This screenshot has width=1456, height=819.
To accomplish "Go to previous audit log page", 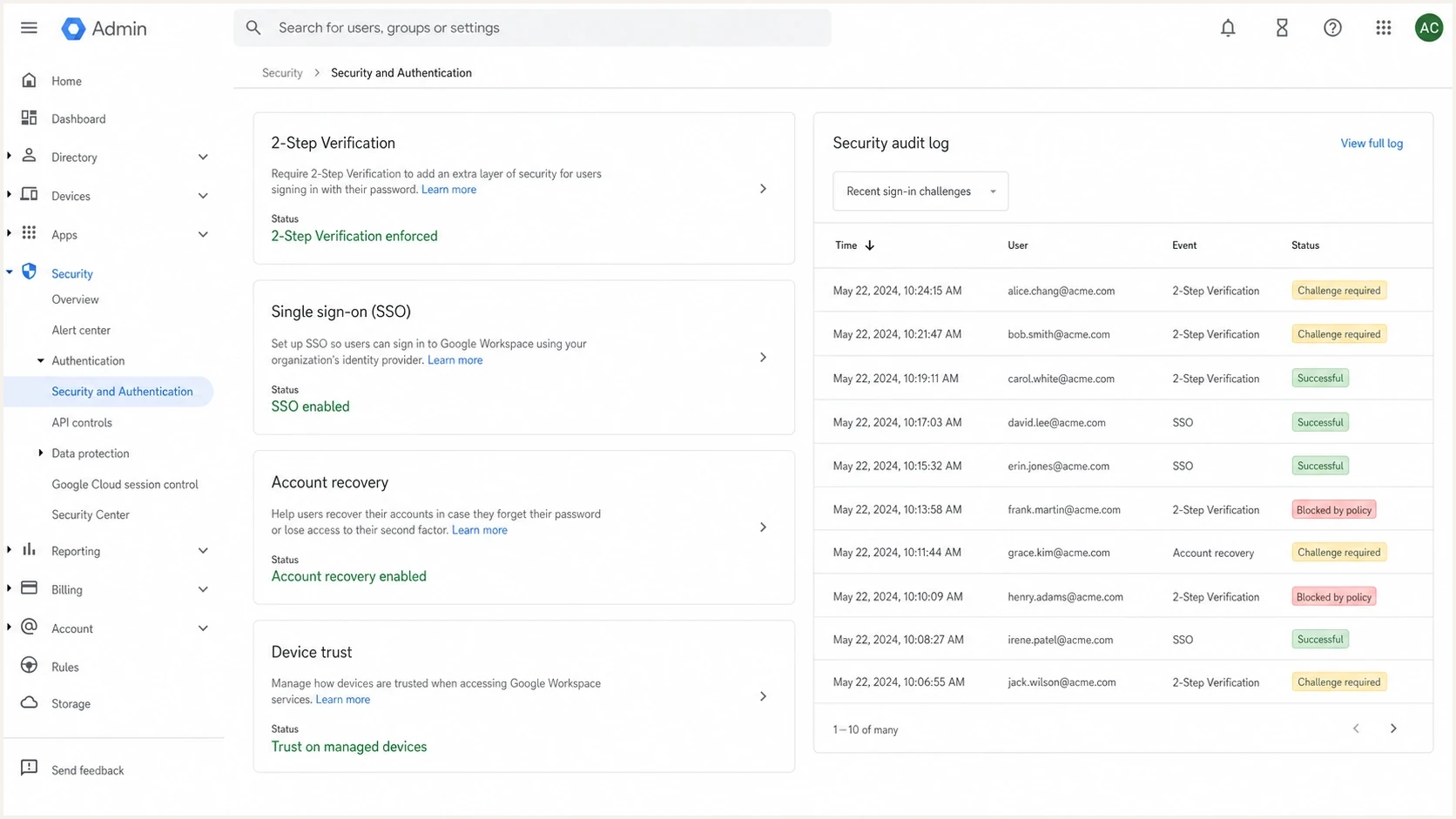I will pos(1356,728).
